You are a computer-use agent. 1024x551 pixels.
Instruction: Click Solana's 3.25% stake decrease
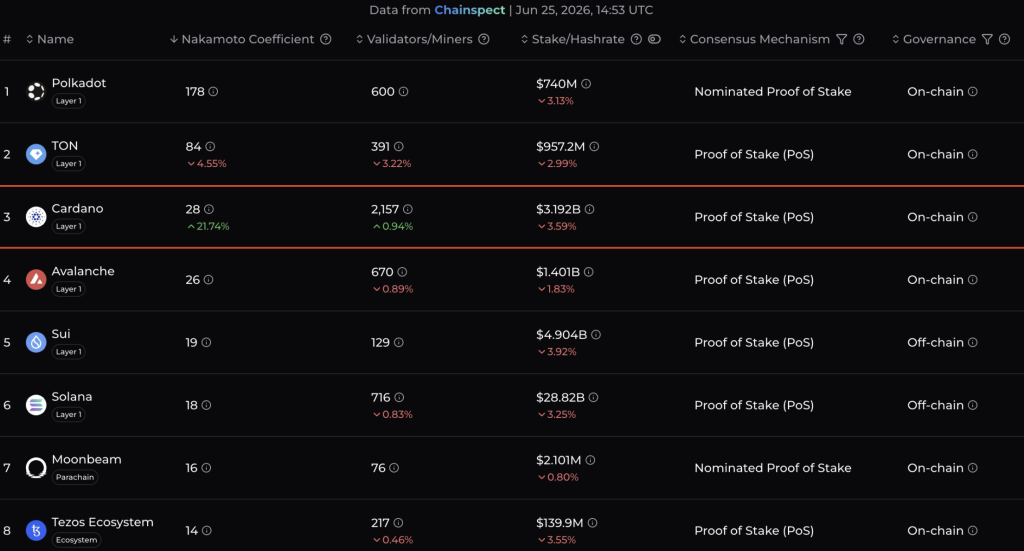[x=556, y=415]
